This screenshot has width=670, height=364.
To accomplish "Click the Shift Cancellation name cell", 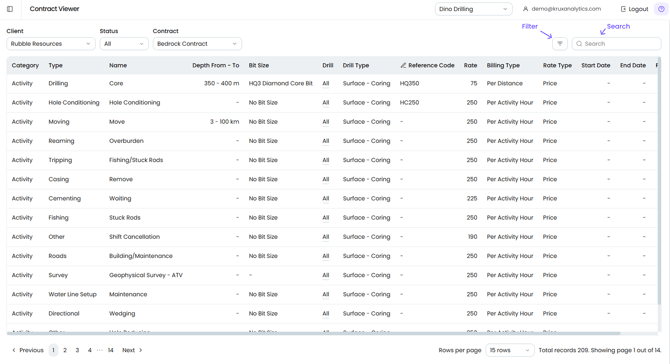I will 135,237.
